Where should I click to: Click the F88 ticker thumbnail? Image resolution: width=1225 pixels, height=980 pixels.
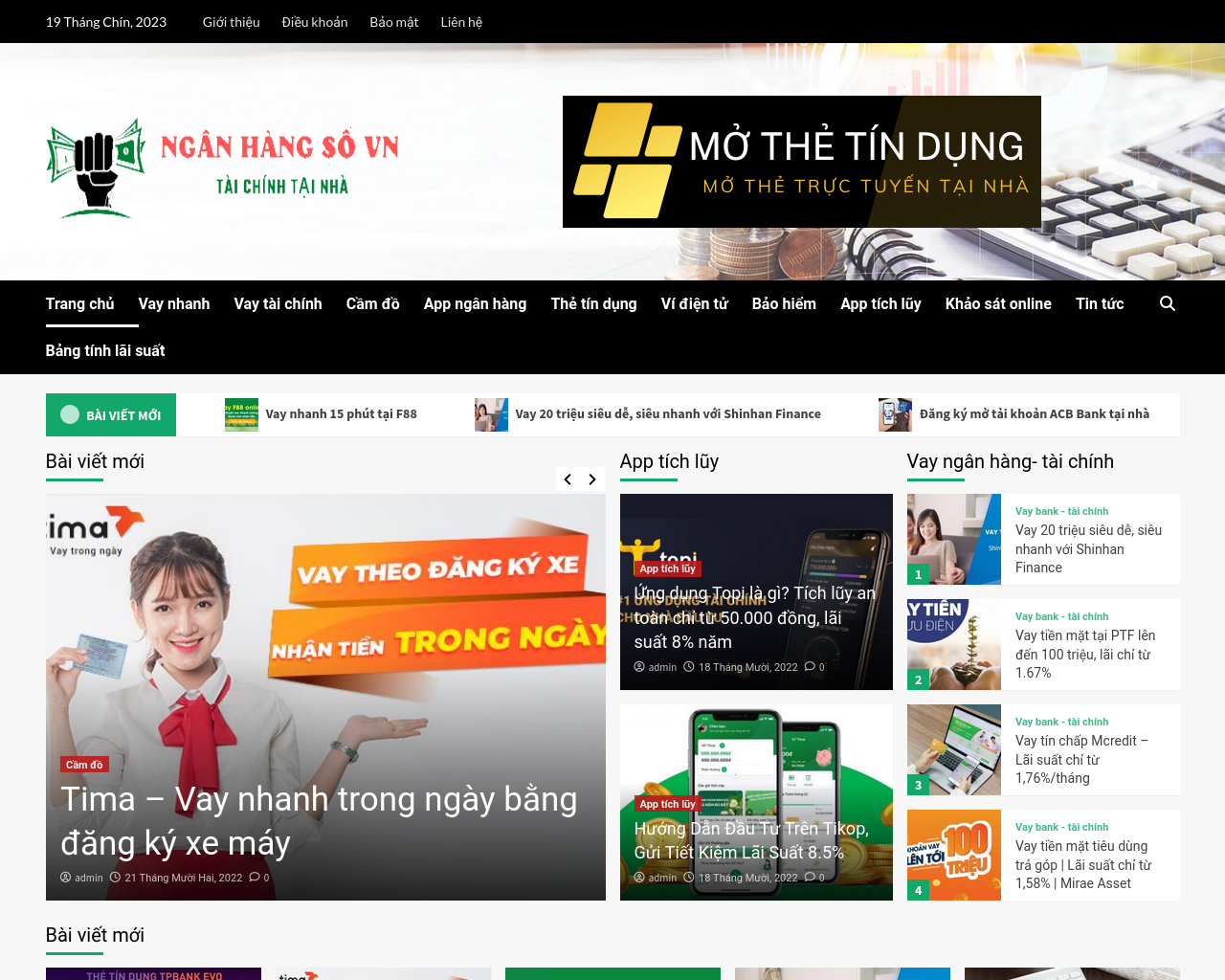click(x=241, y=414)
